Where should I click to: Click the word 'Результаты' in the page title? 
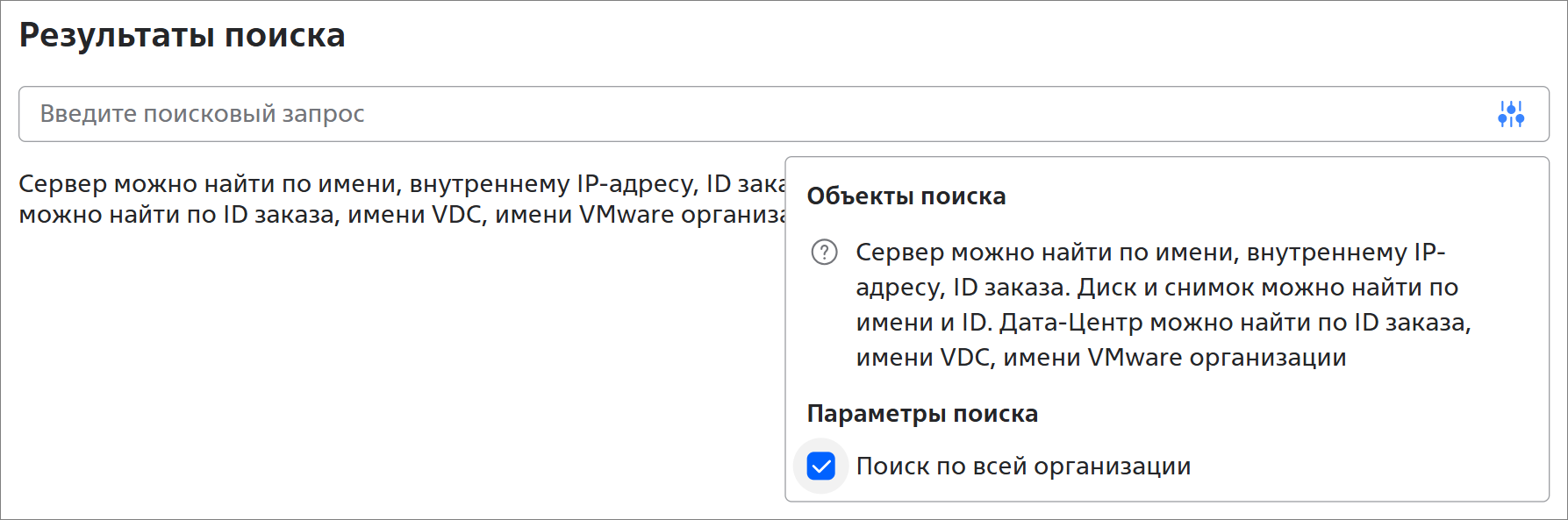(x=117, y=36)
